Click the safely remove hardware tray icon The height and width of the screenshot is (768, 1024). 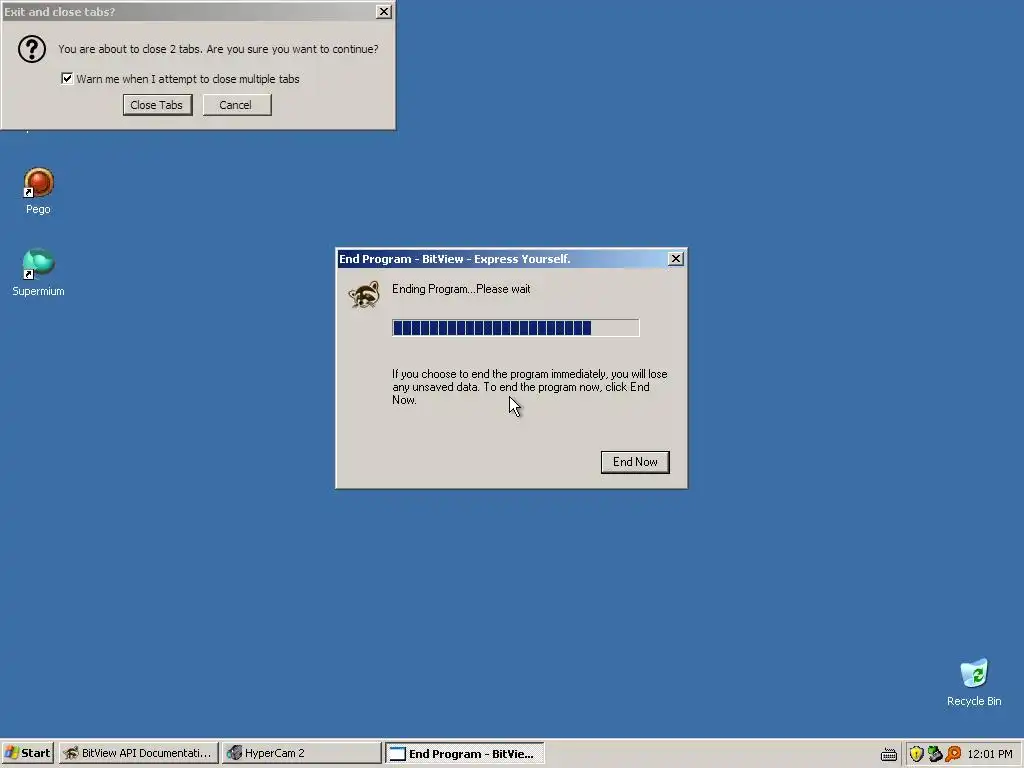(935, 754)
